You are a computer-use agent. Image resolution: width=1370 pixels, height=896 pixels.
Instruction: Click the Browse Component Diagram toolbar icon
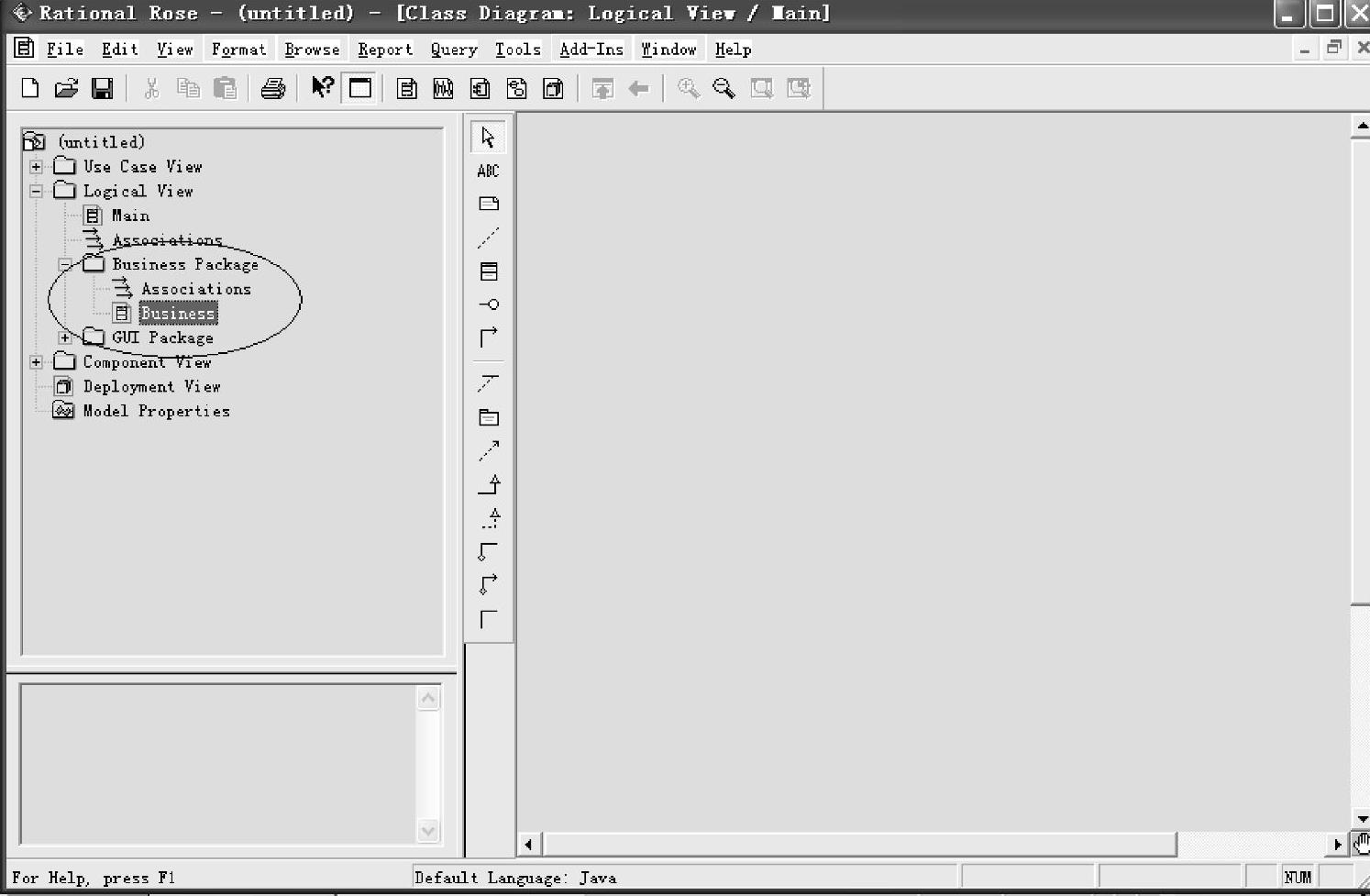click(x=480, y=88)
